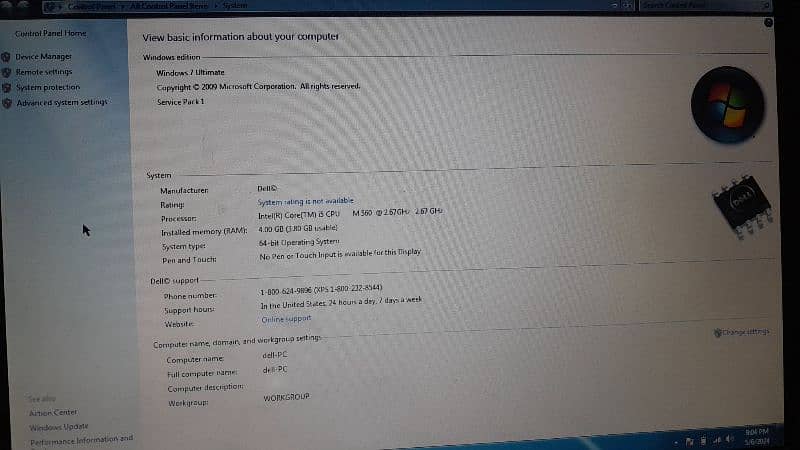Open Help via the round question-mark icon

[768, 22]
